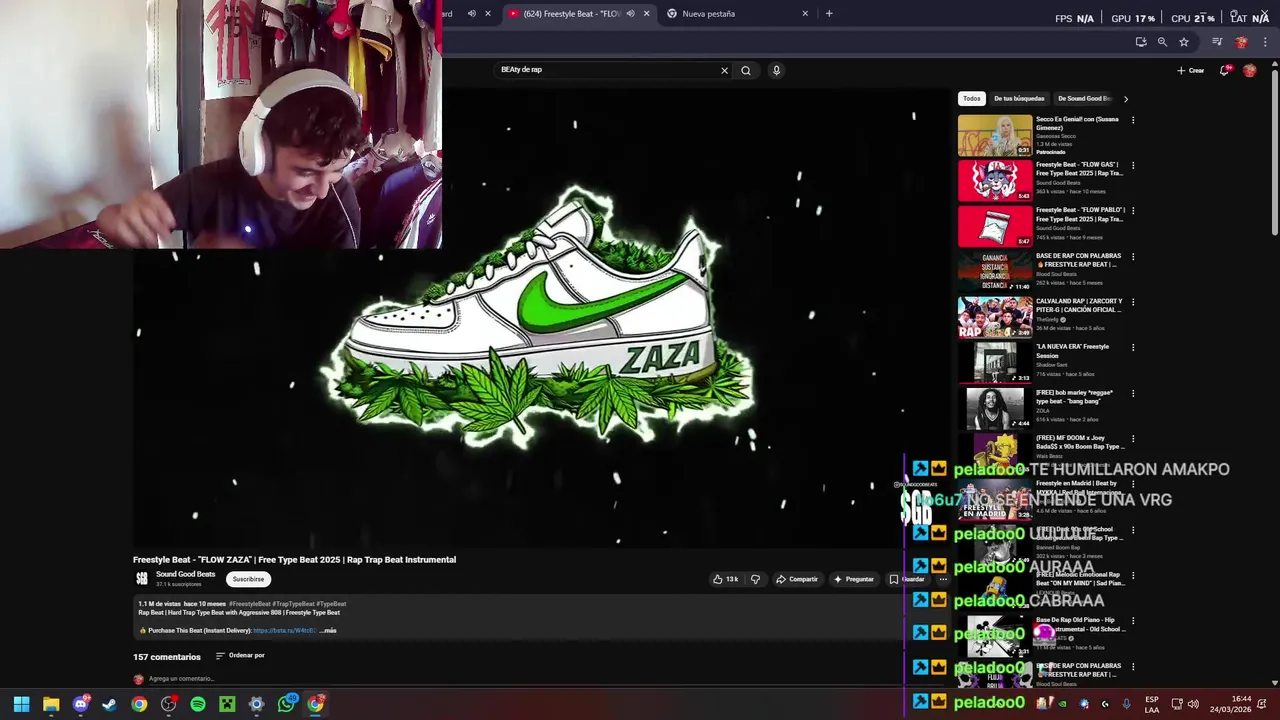Install app via address bar icon
The width and height of the screenshot is (1280, 720).
(1141, 42)
